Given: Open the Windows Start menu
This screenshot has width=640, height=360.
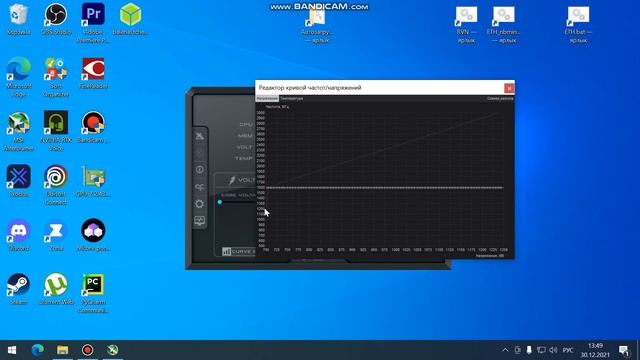Looking at the screenshot, I should [12, 350].
